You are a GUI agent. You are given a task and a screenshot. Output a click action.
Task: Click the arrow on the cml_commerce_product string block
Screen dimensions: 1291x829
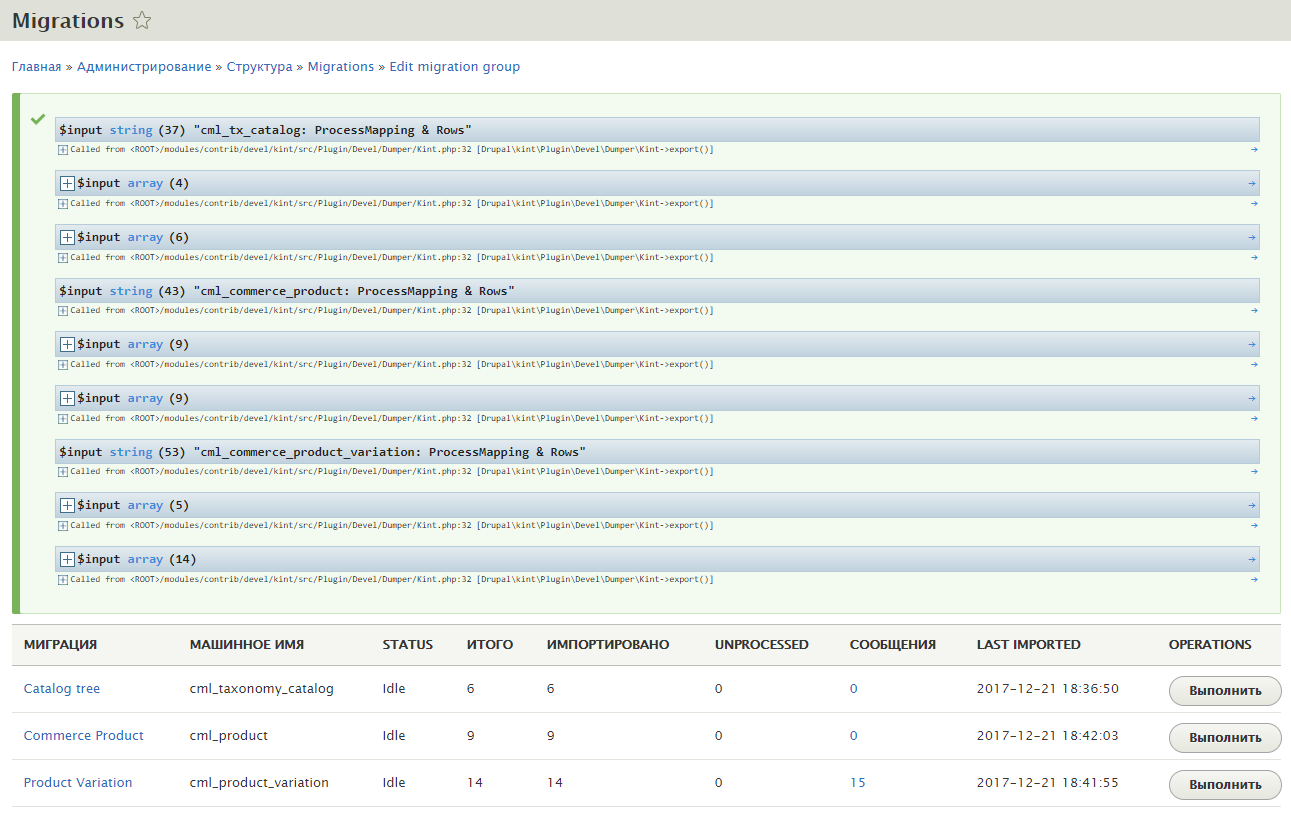pos(1253,310)
